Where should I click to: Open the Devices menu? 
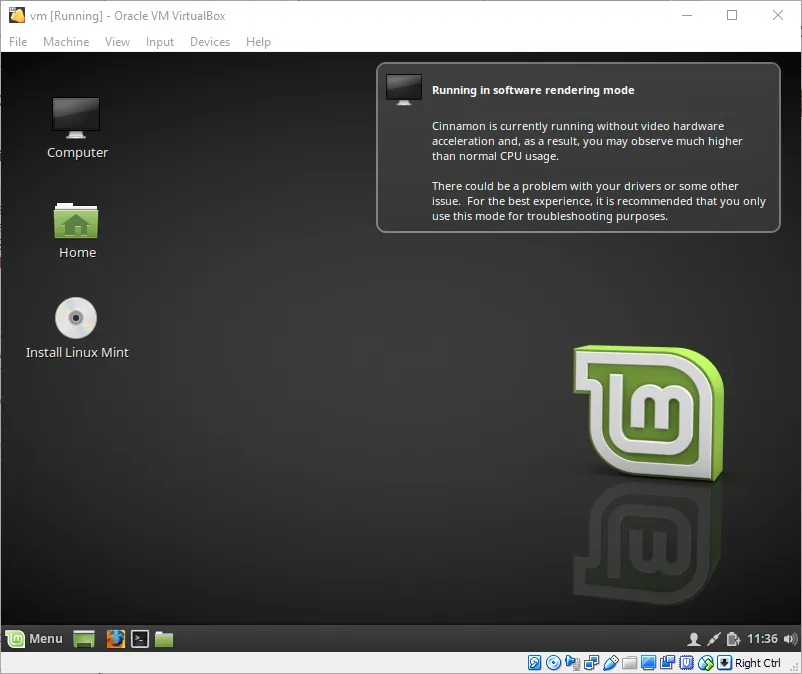(210, 42)
